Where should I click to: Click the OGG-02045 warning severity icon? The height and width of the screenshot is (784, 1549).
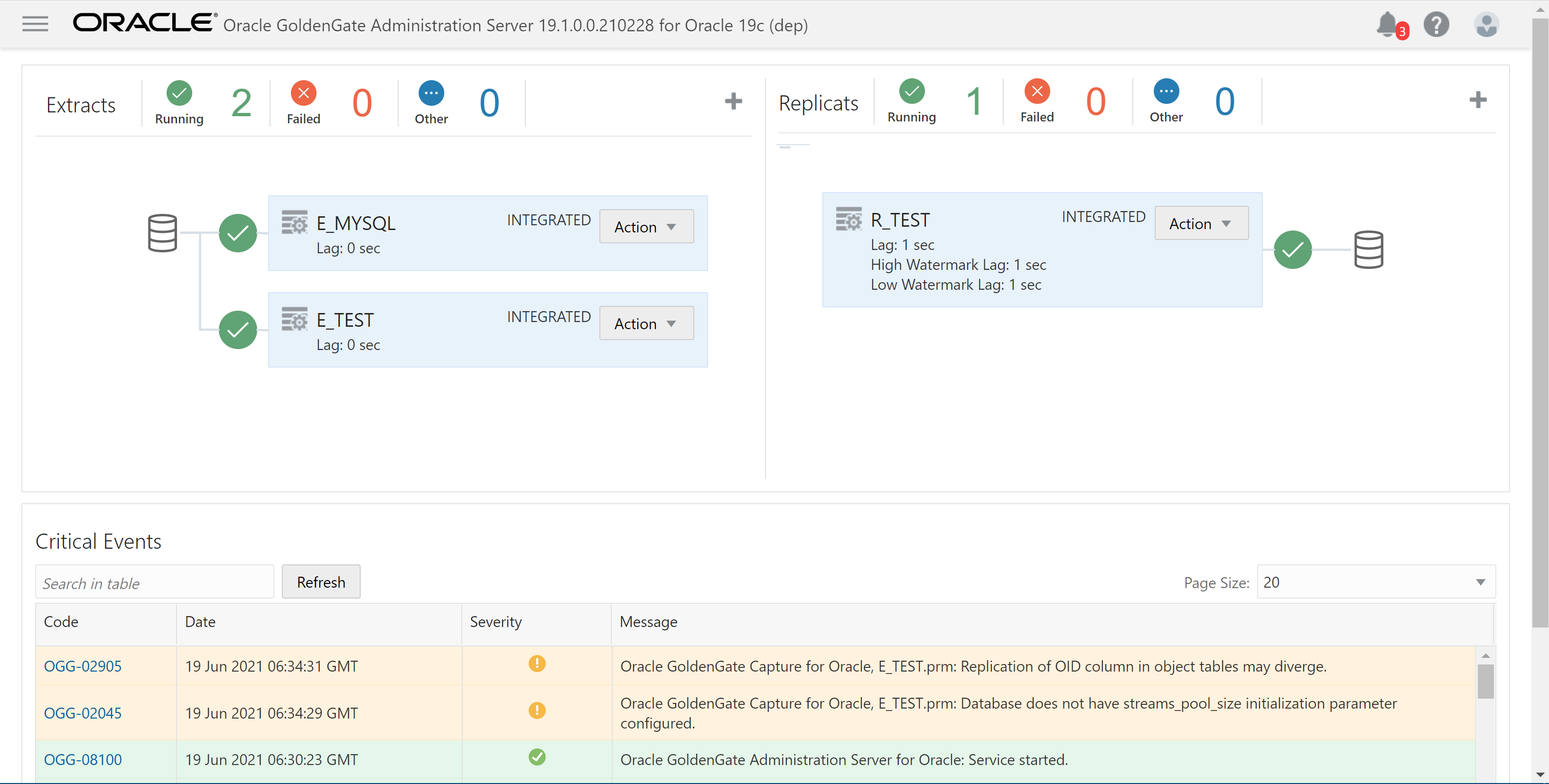pyautogui.click(x=536, y=710)
